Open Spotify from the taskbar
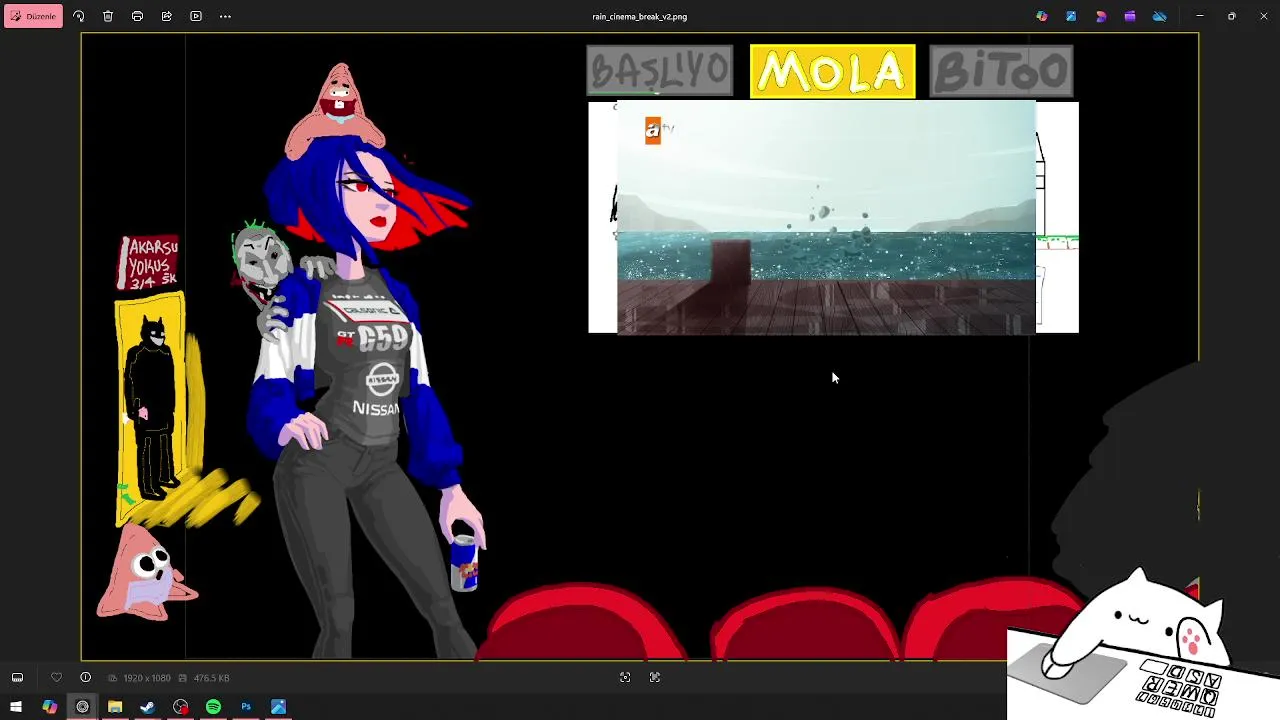The image size is (1280, 720). coord(213,707)
